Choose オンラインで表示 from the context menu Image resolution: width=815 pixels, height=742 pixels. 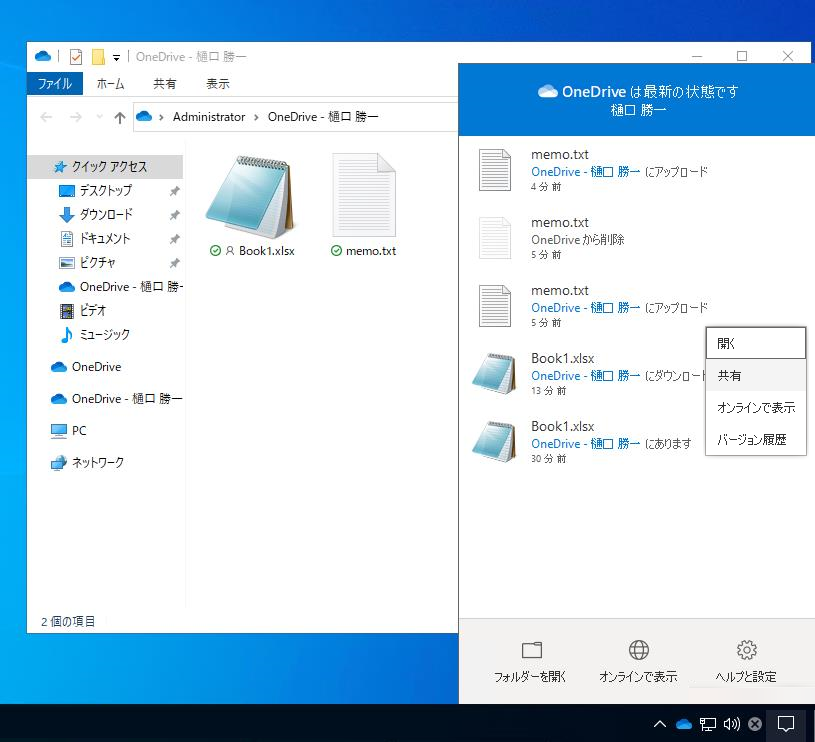tap(756, 408)
